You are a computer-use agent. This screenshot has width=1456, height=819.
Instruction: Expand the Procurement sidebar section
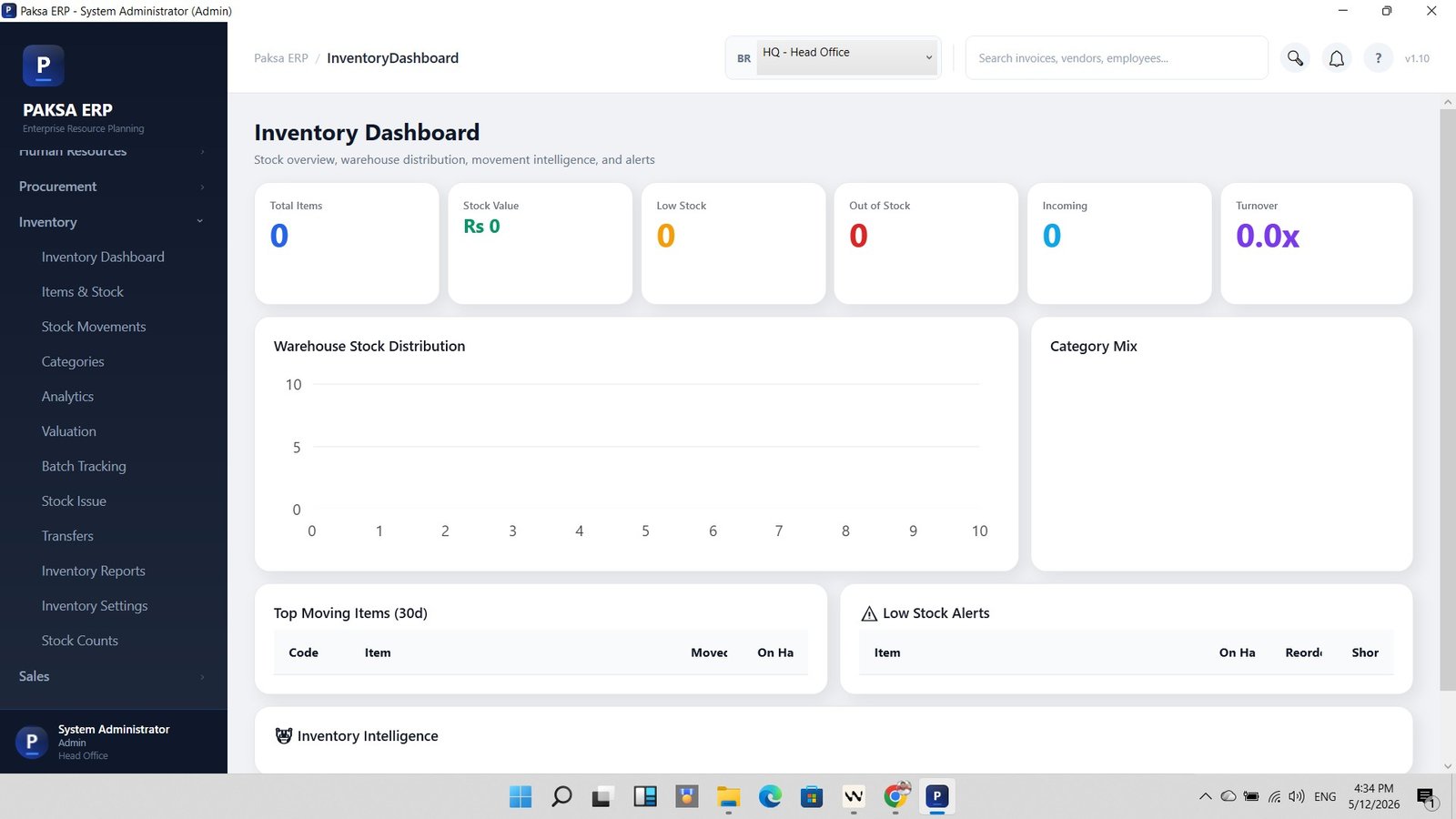pyautogui.click(x=112, y=187)
